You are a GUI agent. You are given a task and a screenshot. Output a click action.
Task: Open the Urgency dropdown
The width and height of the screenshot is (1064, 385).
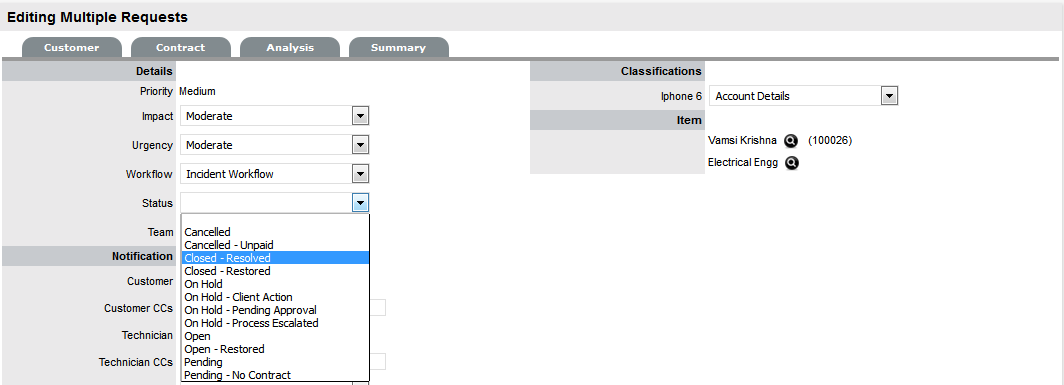tap(360, 145)
